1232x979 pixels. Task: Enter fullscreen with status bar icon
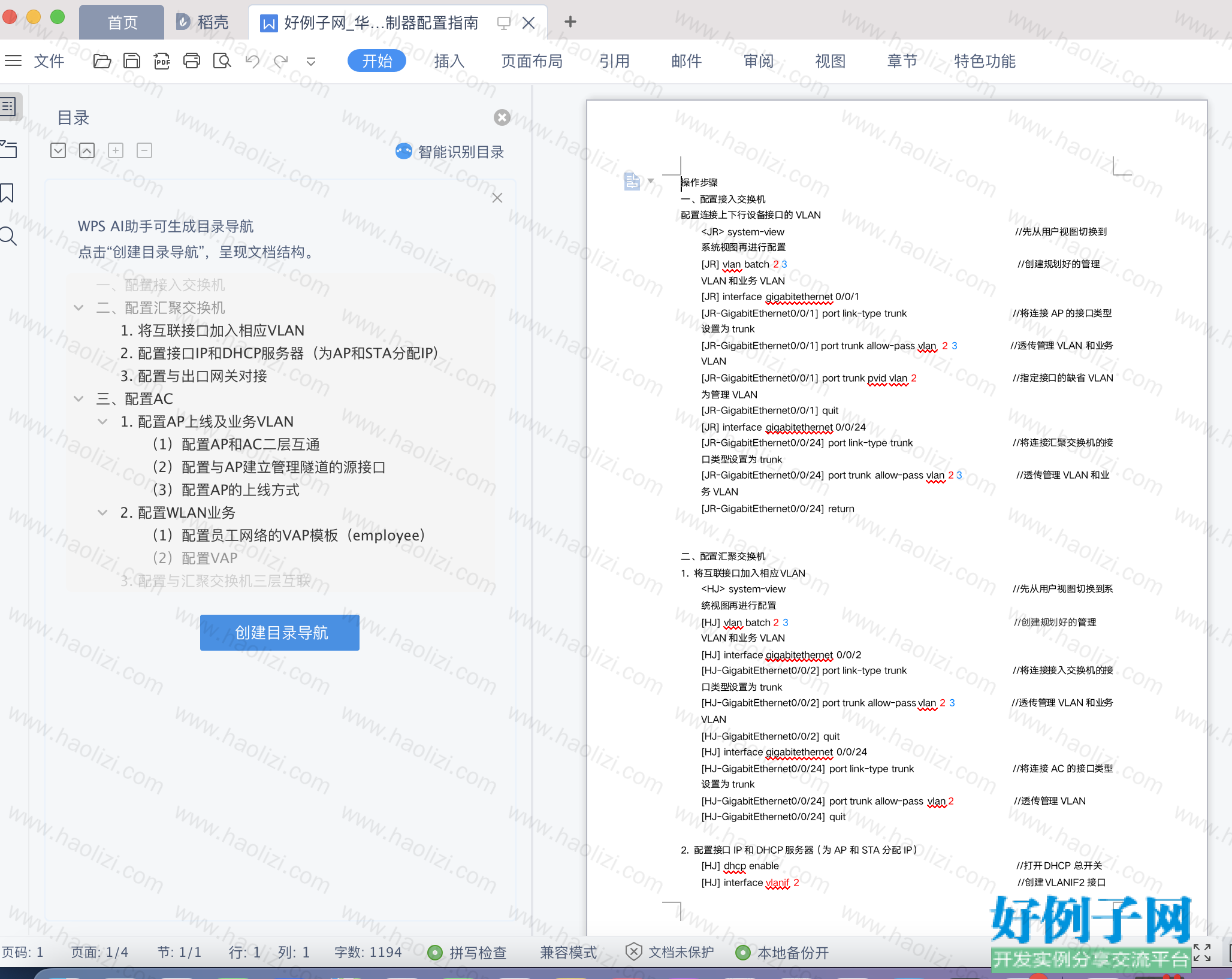[1201, 953]
